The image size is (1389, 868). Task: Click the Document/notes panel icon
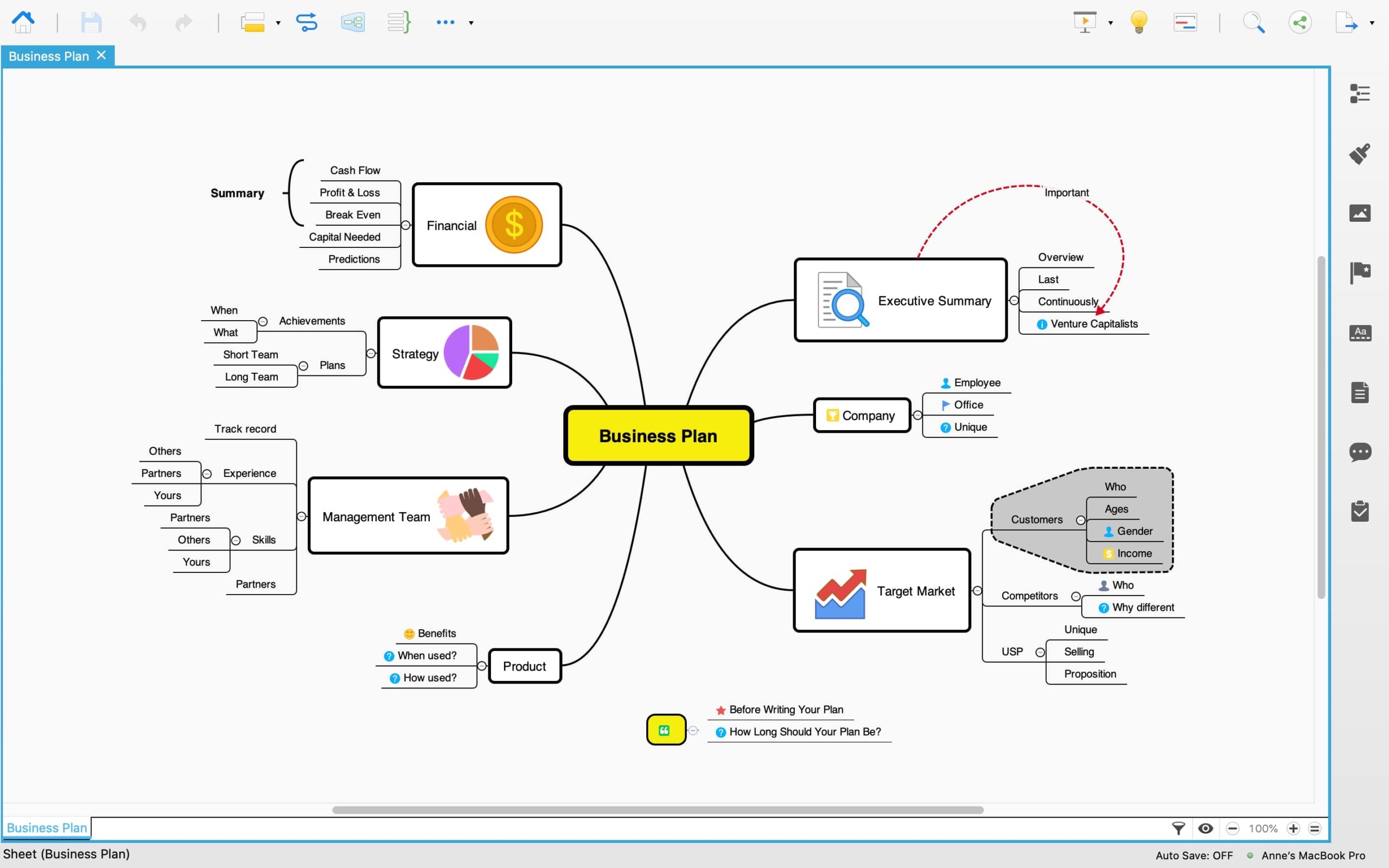point(1360,392)
